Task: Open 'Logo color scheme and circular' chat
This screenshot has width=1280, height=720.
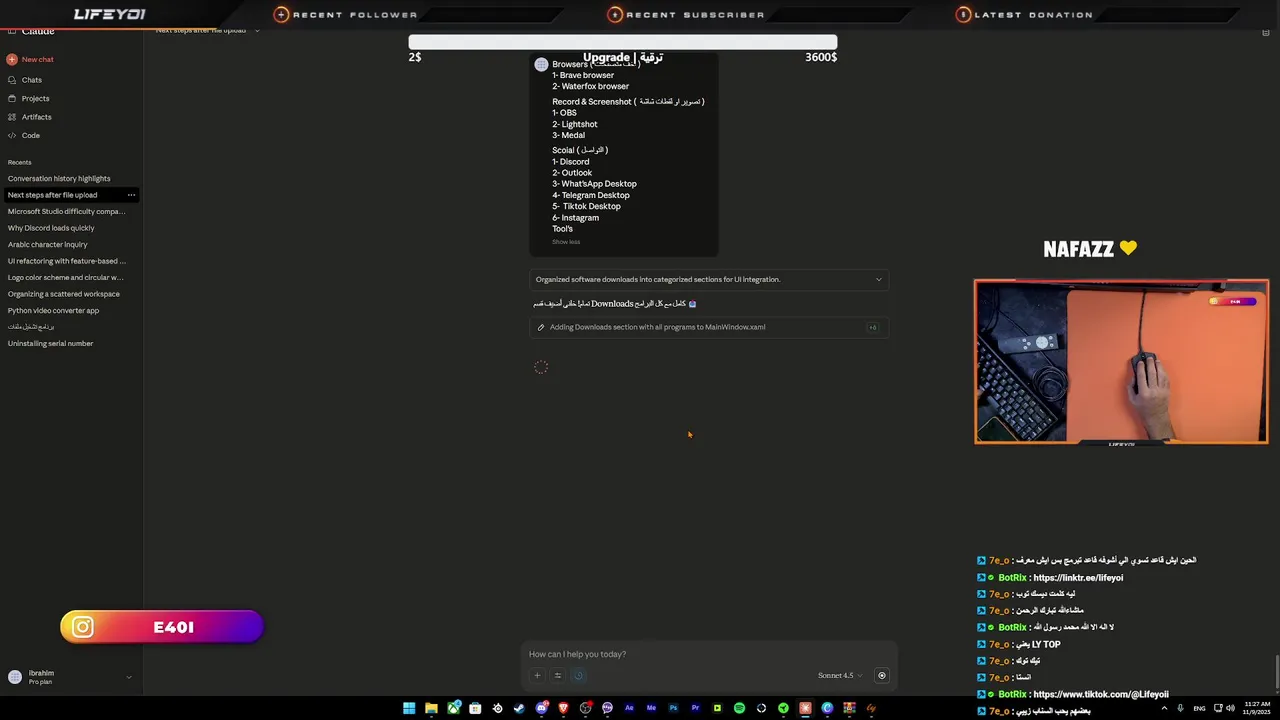Action: click(66, 277)
